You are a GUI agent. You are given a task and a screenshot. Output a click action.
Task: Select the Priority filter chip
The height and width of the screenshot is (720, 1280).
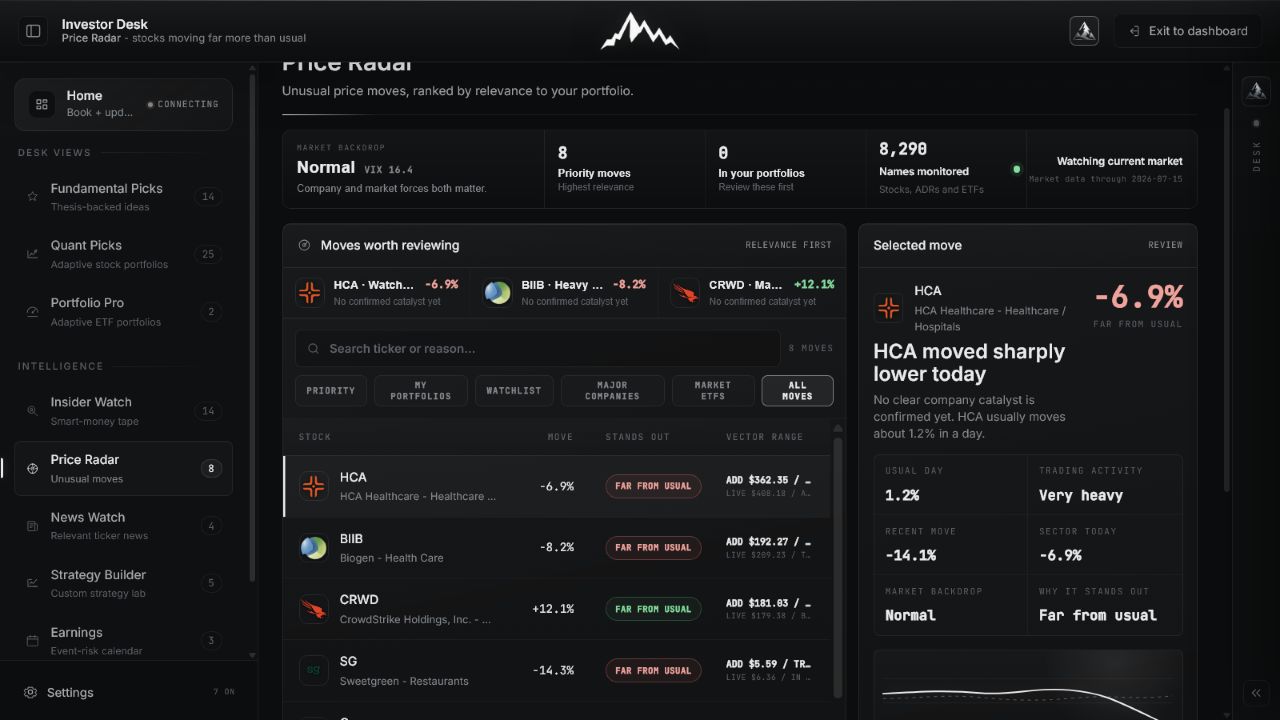click(331, 391)
